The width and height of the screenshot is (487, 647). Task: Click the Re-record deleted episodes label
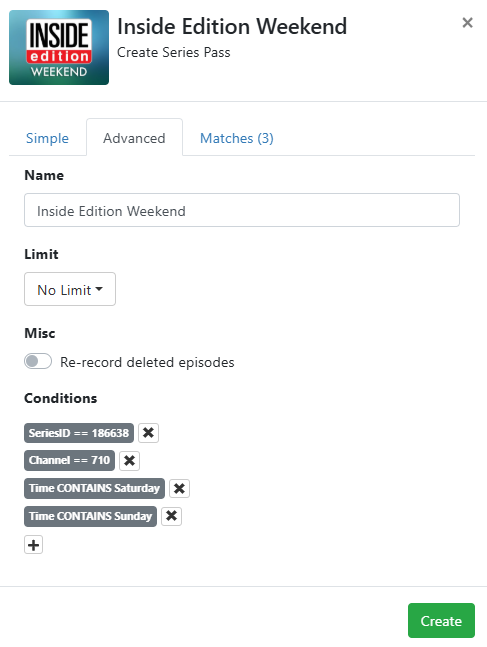click(147, 362)
